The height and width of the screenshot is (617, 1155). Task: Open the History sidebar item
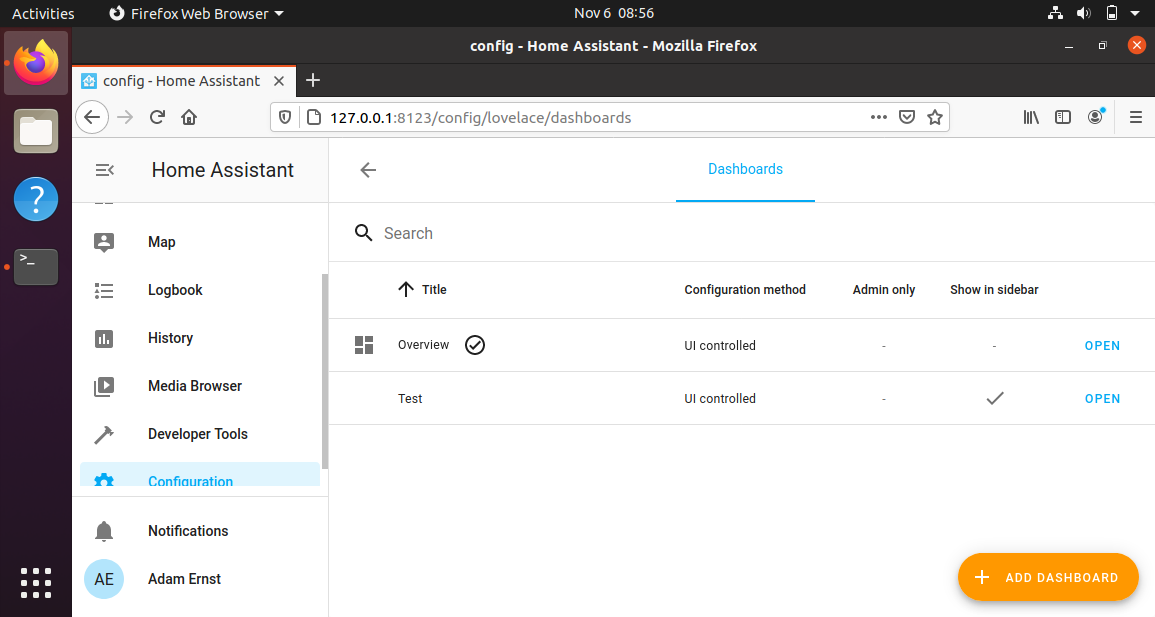[200, 338]
